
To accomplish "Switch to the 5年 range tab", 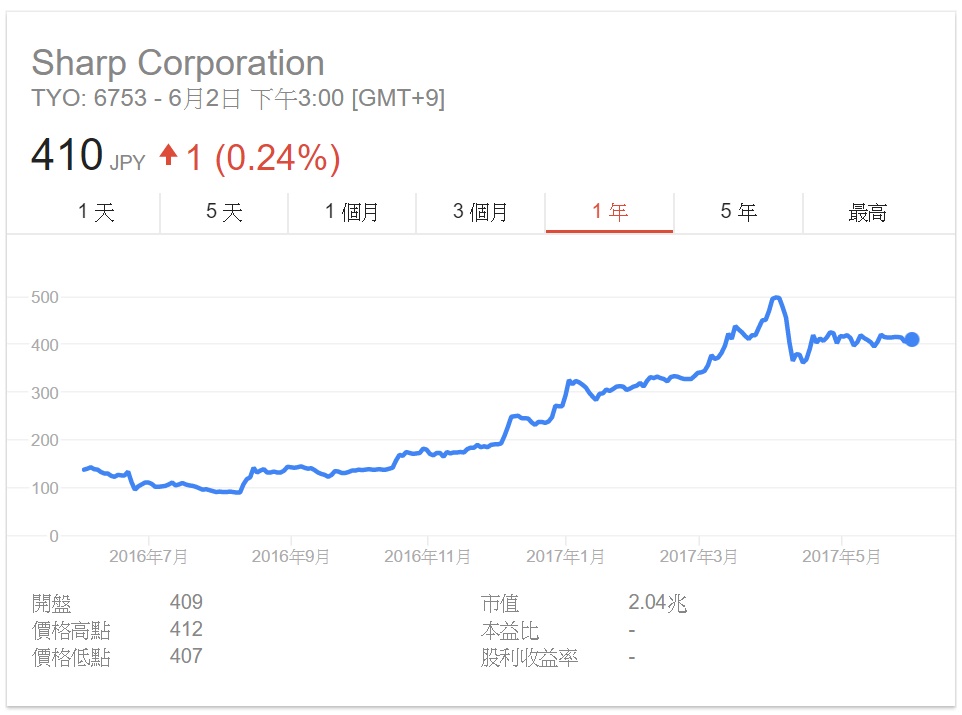I will point(738,212).
